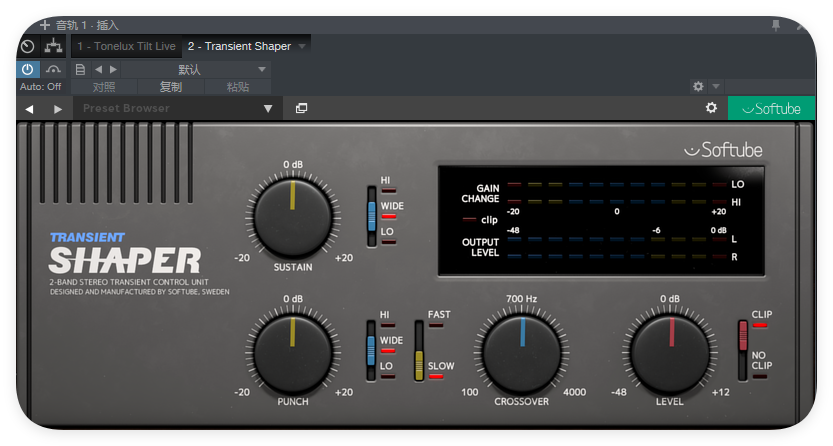Viewport: 833px width, 446px height.
Task: Click the OUTPUT LEVEL meter display
Action: click(x=617, y=248)
